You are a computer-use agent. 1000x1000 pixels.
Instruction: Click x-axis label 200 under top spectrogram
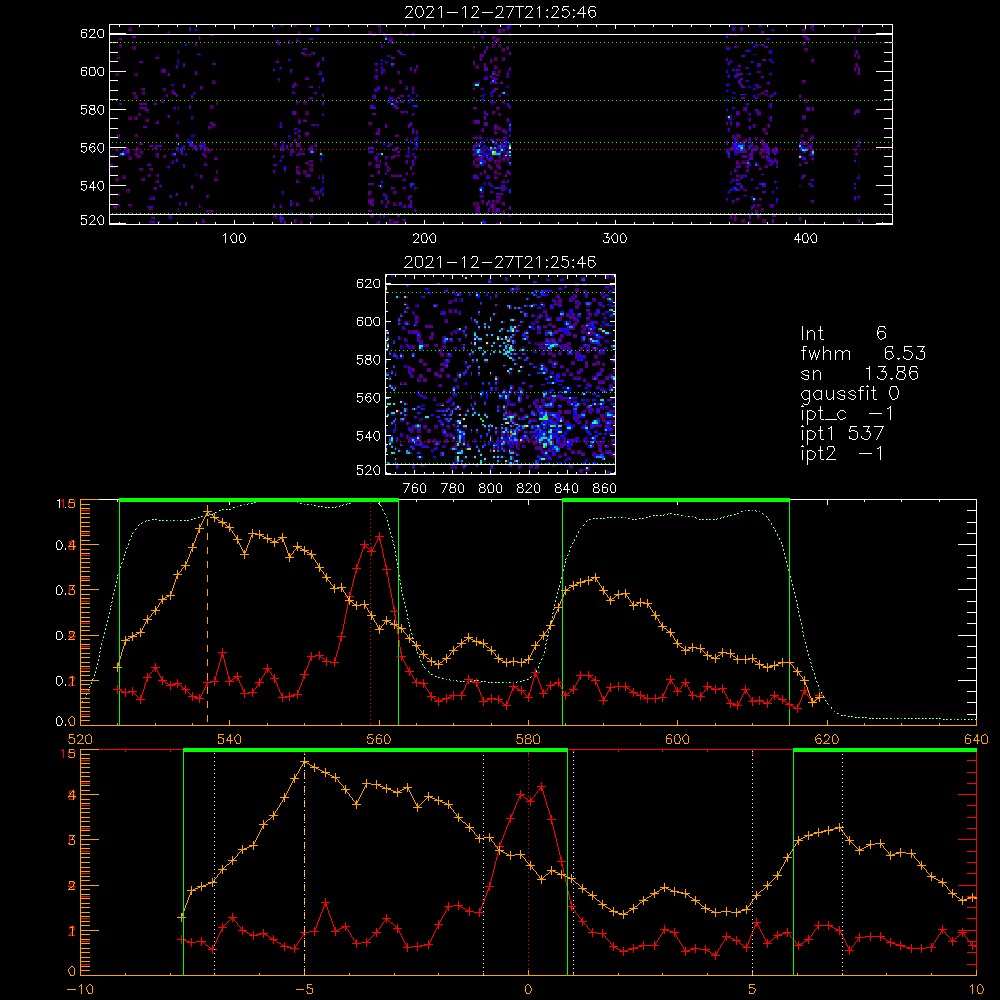point(424,239)
